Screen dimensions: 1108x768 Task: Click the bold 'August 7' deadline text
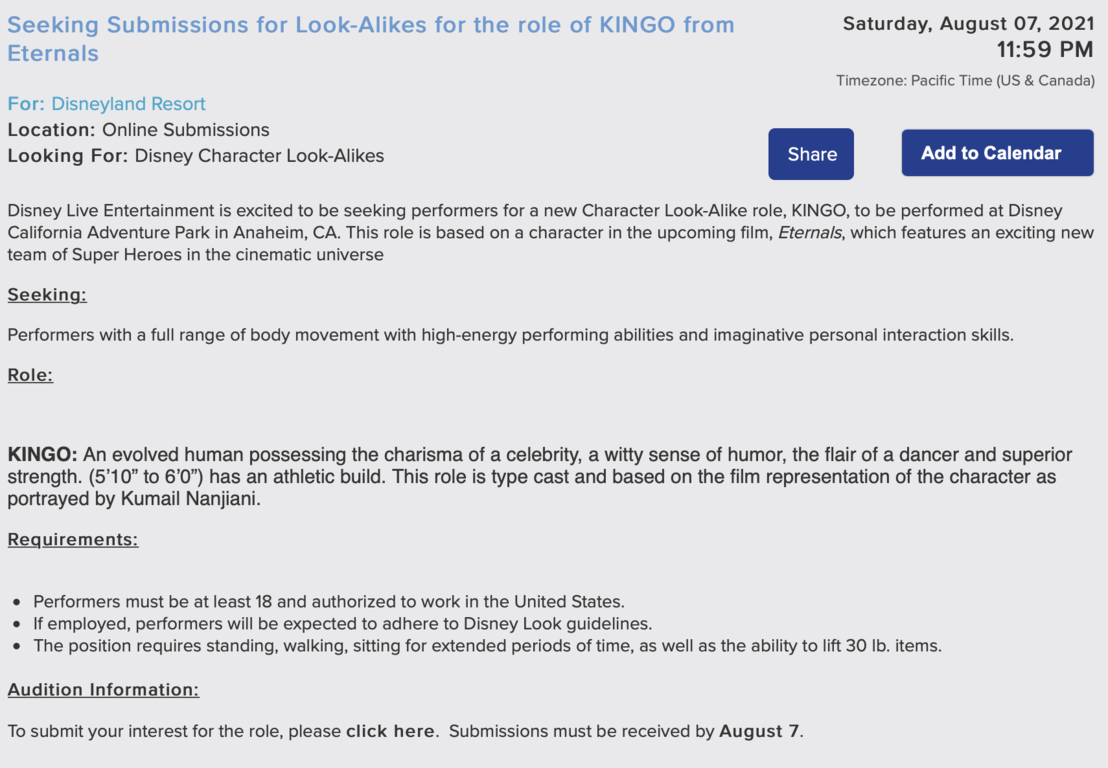[759, 731]
